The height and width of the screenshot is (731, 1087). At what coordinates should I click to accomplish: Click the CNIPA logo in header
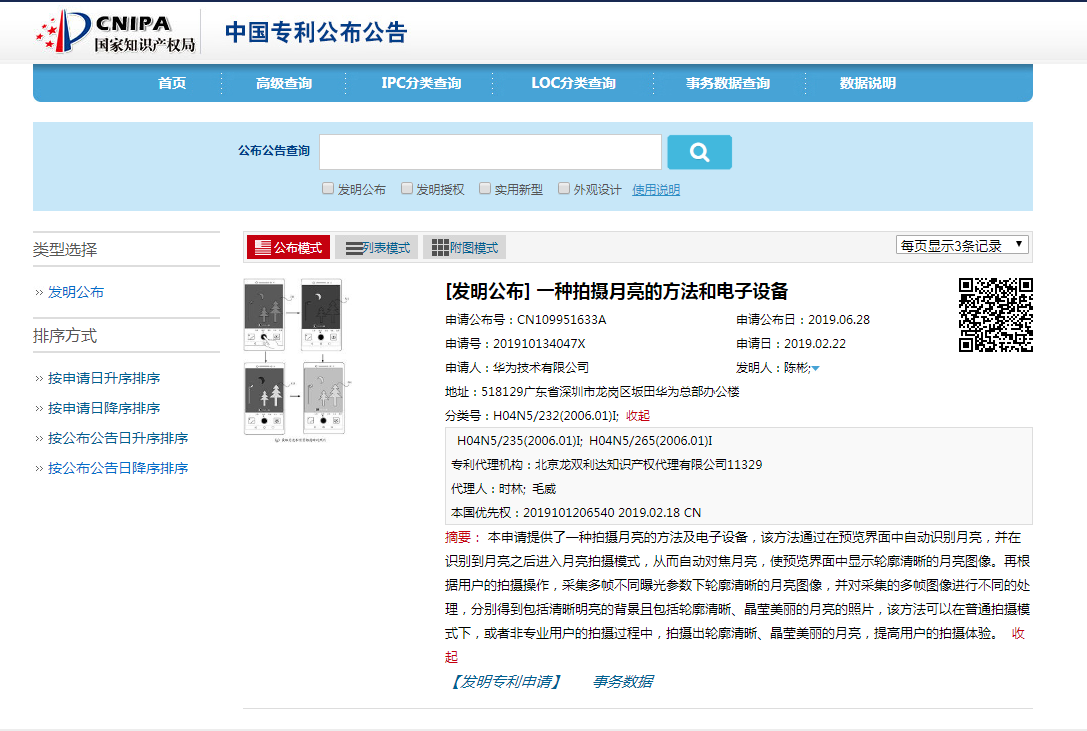coord(115,32)
